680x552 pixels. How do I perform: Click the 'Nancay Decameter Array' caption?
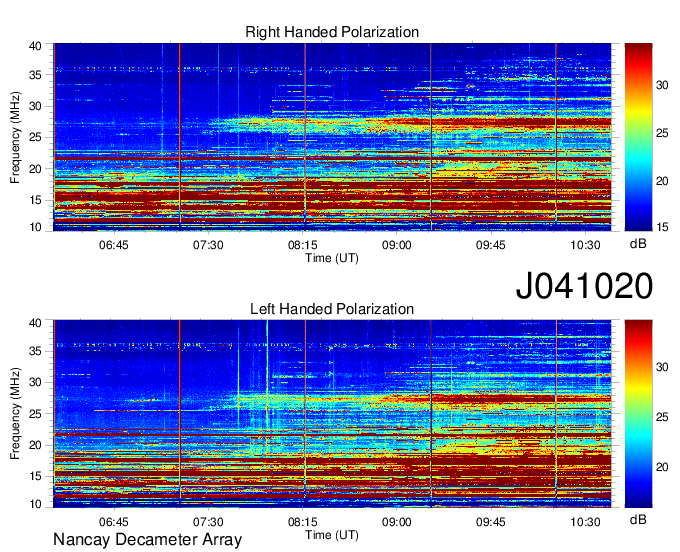(147, 539)
